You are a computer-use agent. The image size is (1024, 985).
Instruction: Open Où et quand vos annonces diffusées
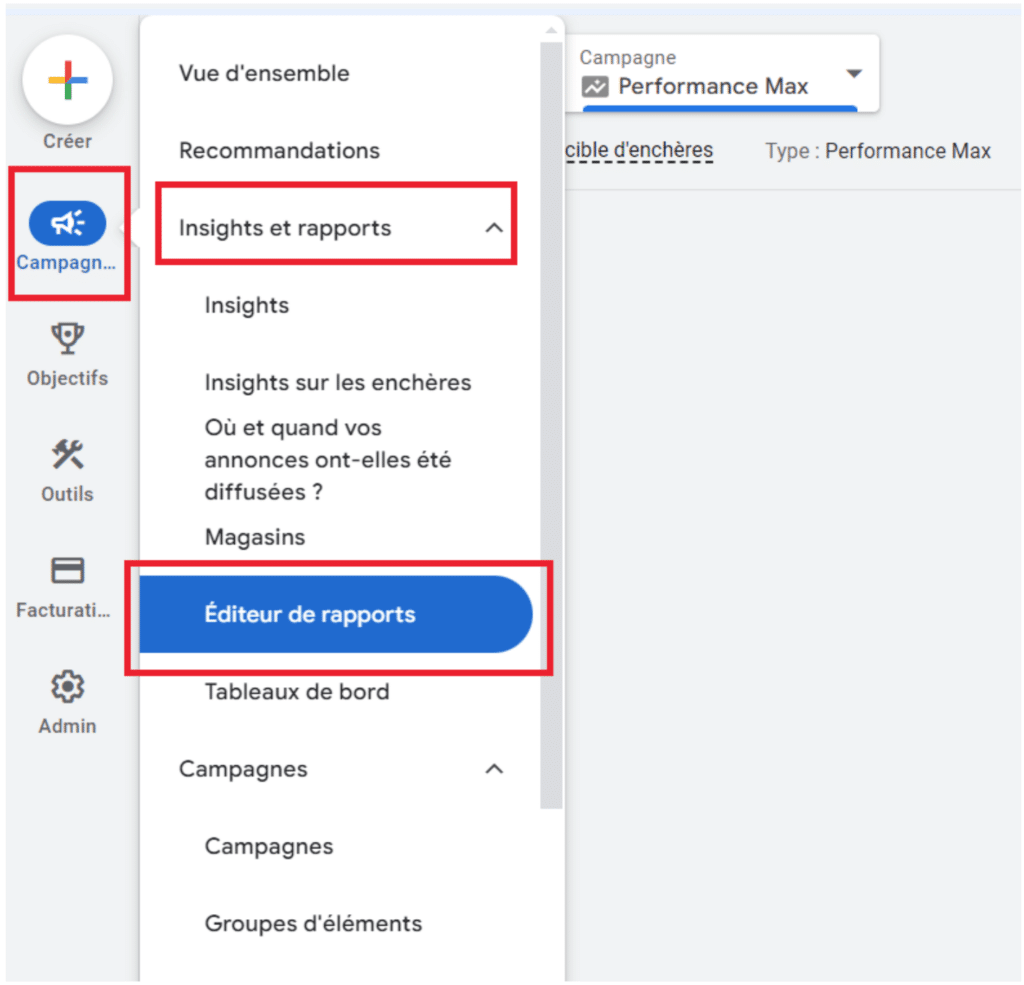pyautogui.click(x=328, y=459)
